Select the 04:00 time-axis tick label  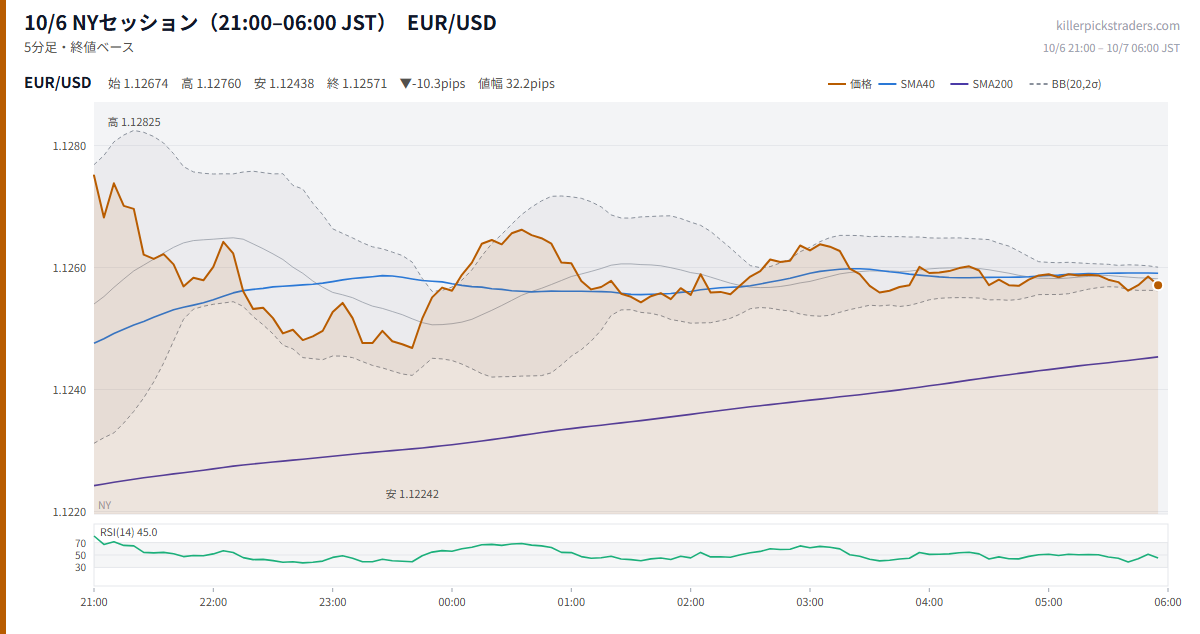pyautogui.click(x=929, y=602)
